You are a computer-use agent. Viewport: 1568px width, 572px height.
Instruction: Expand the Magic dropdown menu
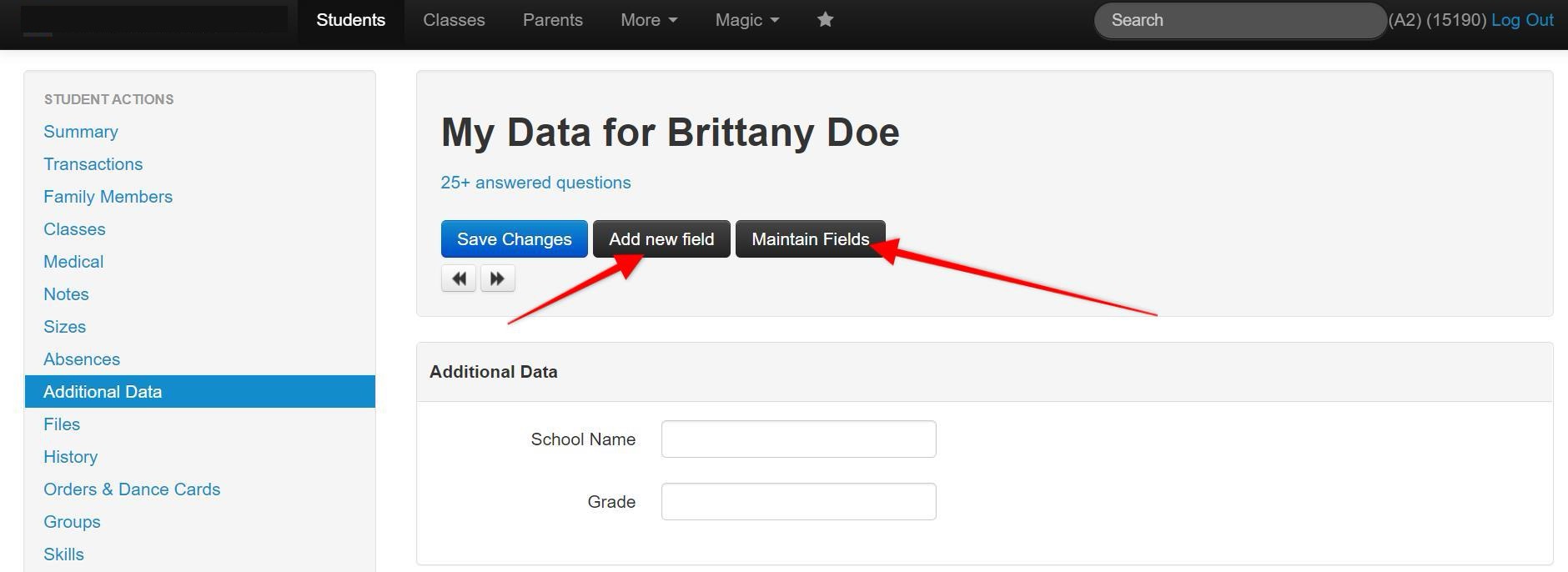[747, 20]
